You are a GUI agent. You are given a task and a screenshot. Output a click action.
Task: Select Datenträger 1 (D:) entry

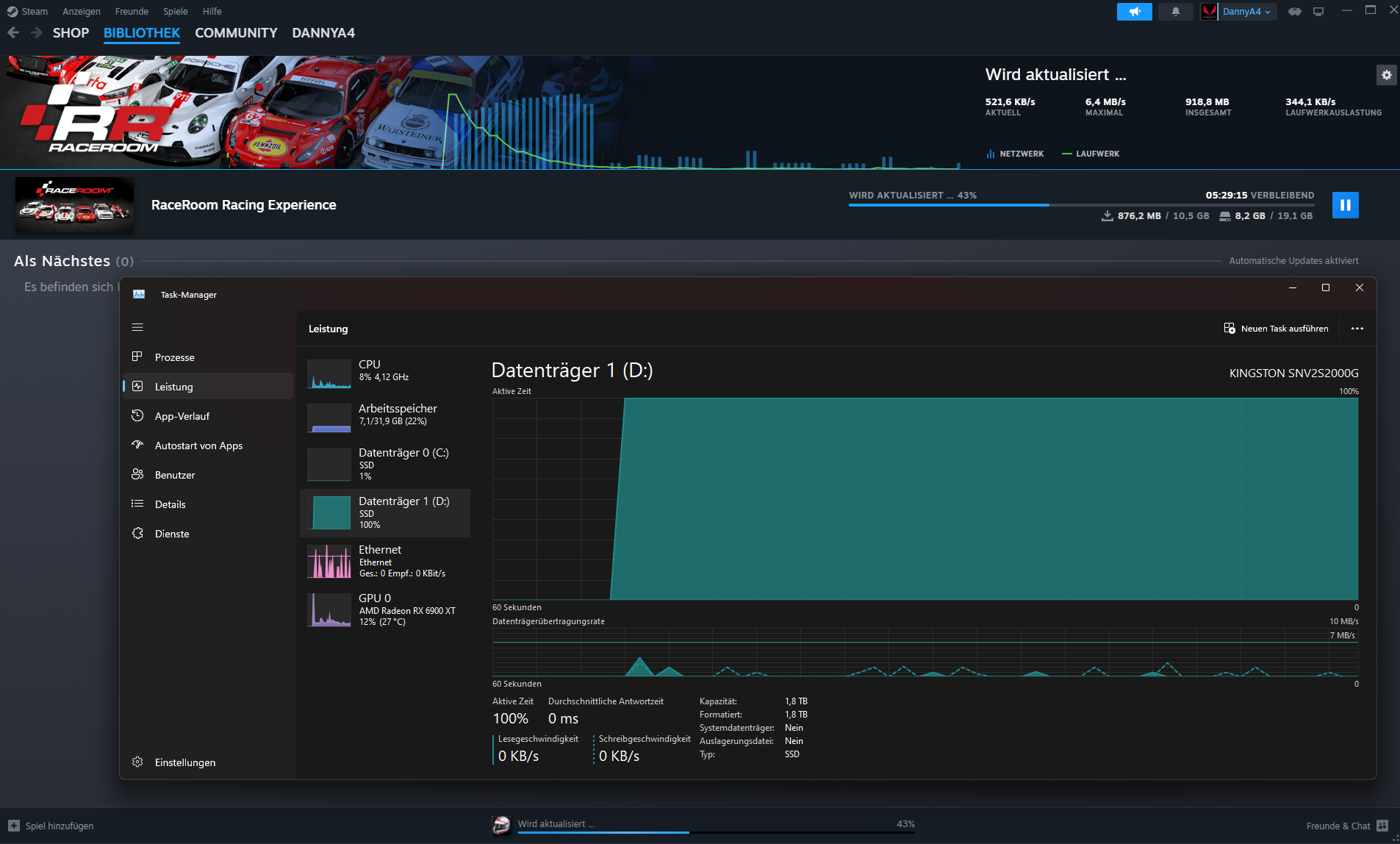click(x=385, y=512)
